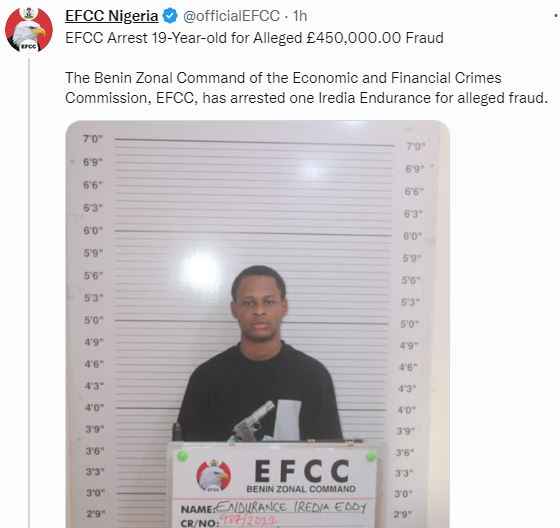Image resolution: width=560 pixels, height=528 pixels.
Task: Click the left green pin on placard
Action: click(x=182, y=455)
